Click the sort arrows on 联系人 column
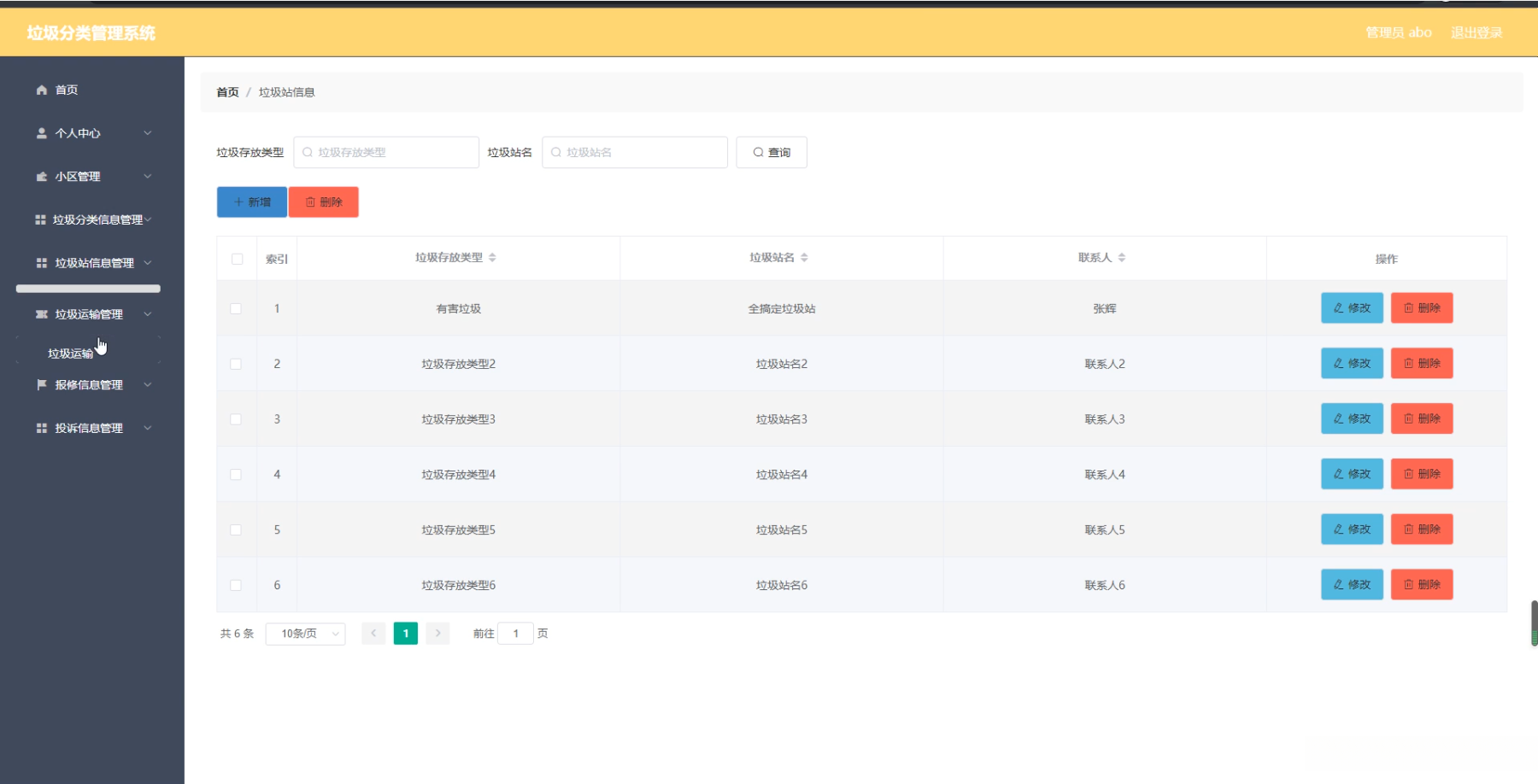Image resolution: width=1538 pixels, height=784 pixels. pyautogui.click(x=1121, y=258)
